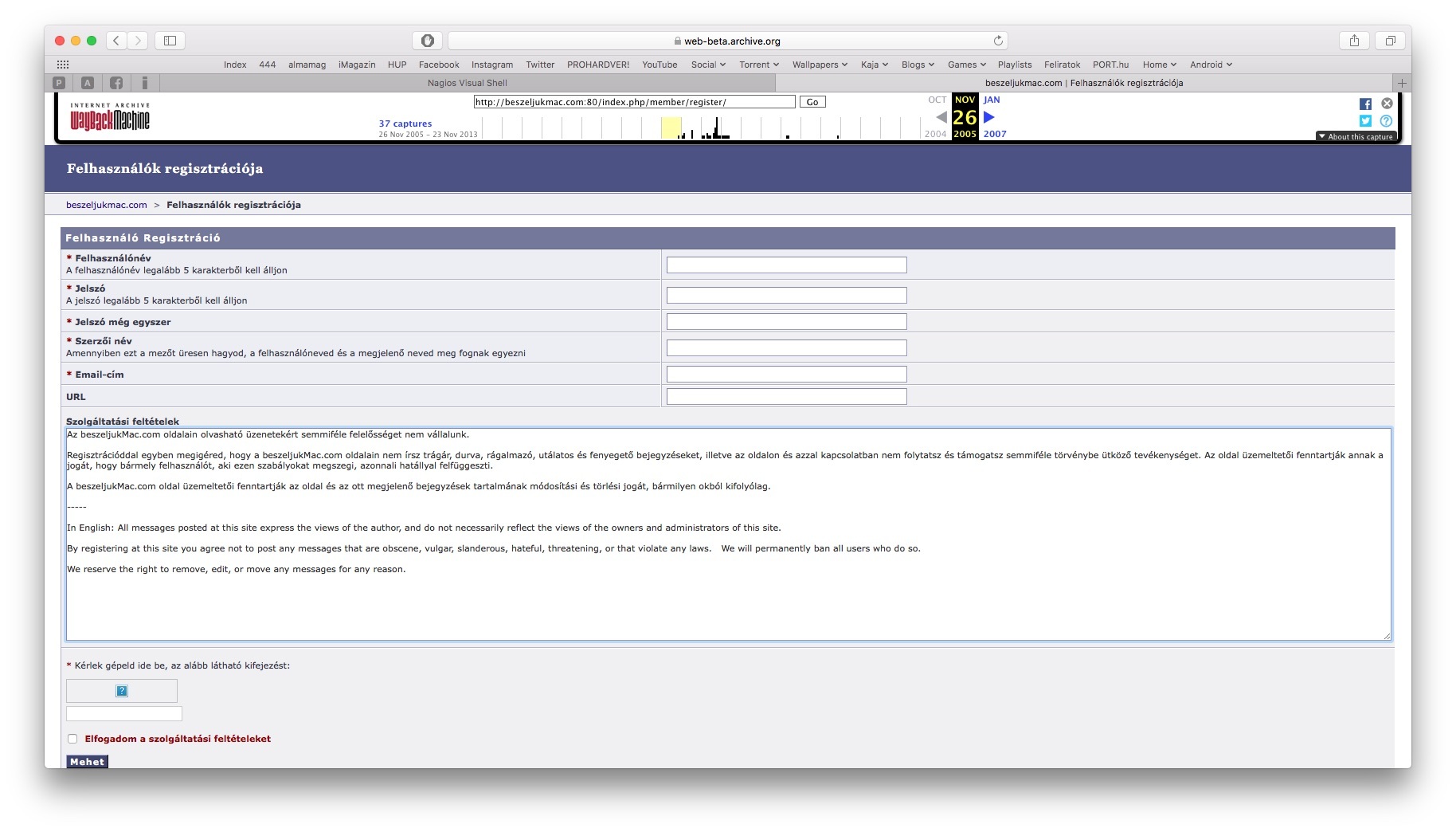This screenshot has height=832, width=1456.
Task: Accept terms with 'Elfogadom' checkbox
Action: pos(72,739)
